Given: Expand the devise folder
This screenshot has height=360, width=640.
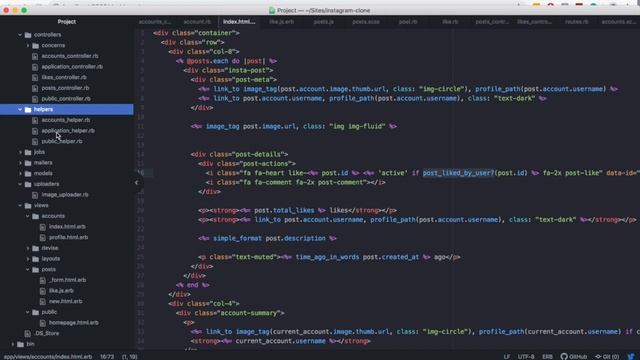Looking at the screenshot, I should pos(28,248).
